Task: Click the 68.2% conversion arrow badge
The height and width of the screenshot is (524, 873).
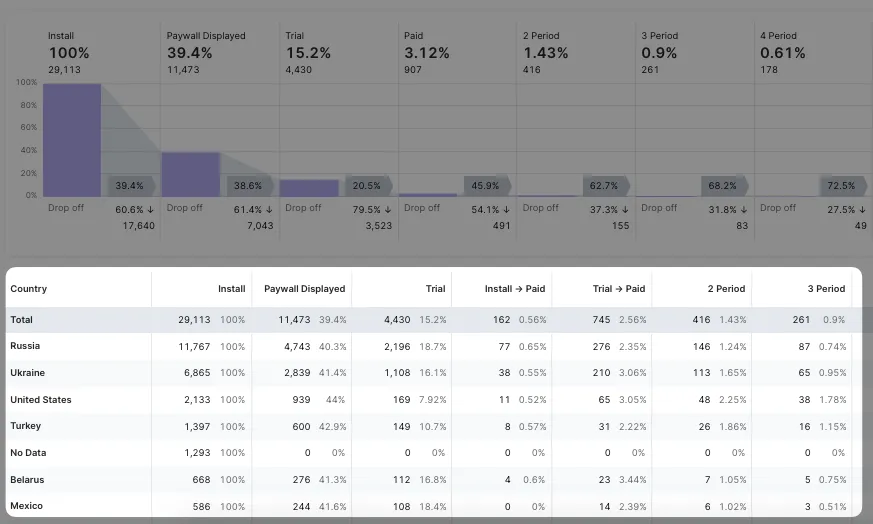Action: coord(723,185)
